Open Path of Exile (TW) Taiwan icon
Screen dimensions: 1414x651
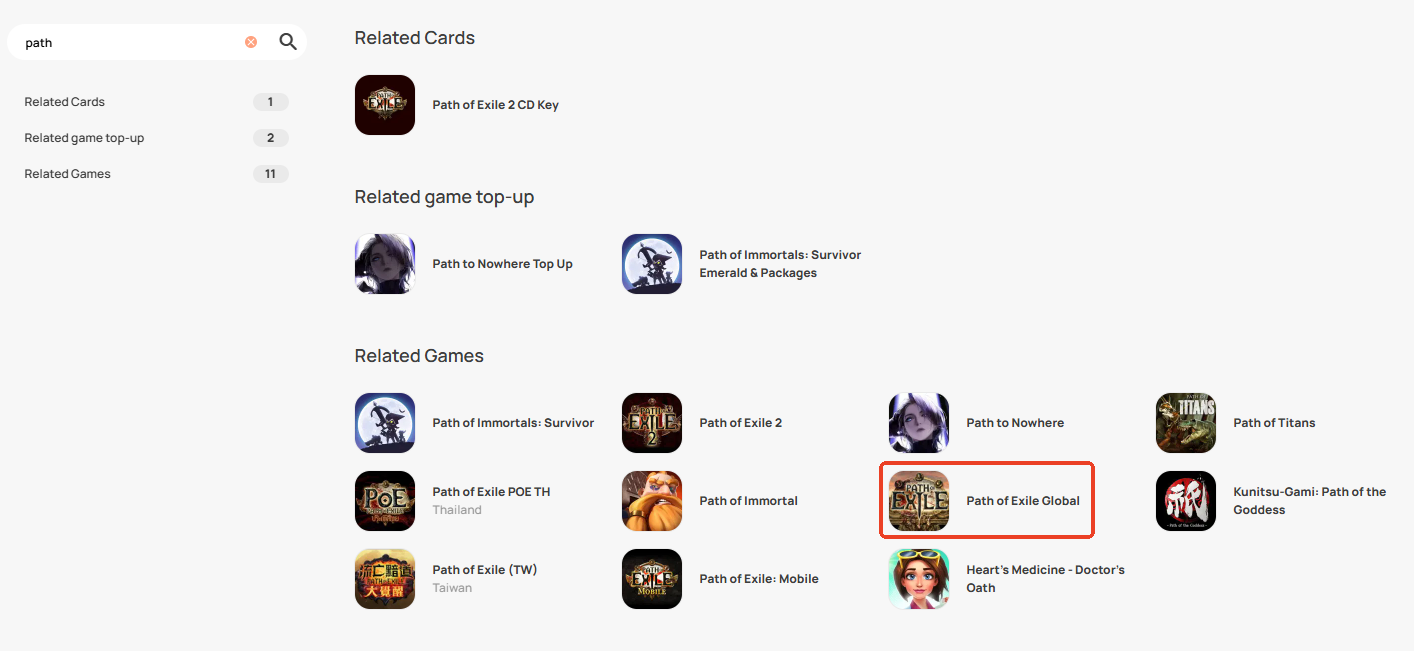coord(385,579)
